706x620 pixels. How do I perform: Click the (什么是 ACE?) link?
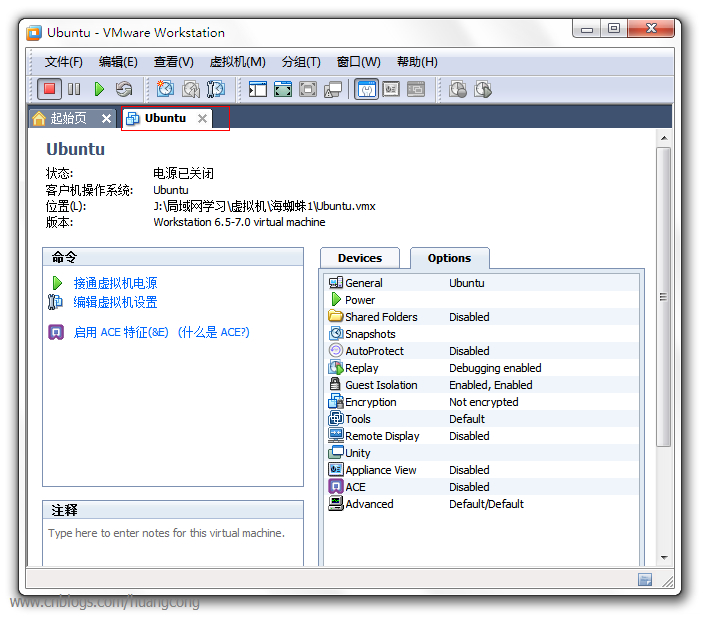point(213,332)
